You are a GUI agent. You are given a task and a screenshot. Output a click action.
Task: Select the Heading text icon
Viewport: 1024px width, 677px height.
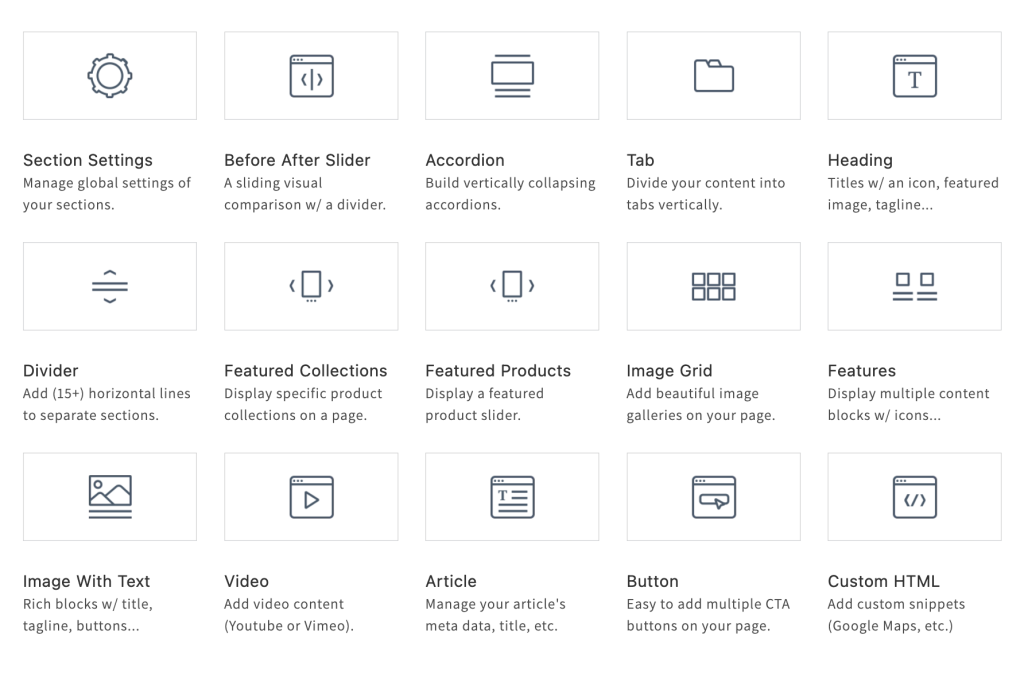coord(914,76)
